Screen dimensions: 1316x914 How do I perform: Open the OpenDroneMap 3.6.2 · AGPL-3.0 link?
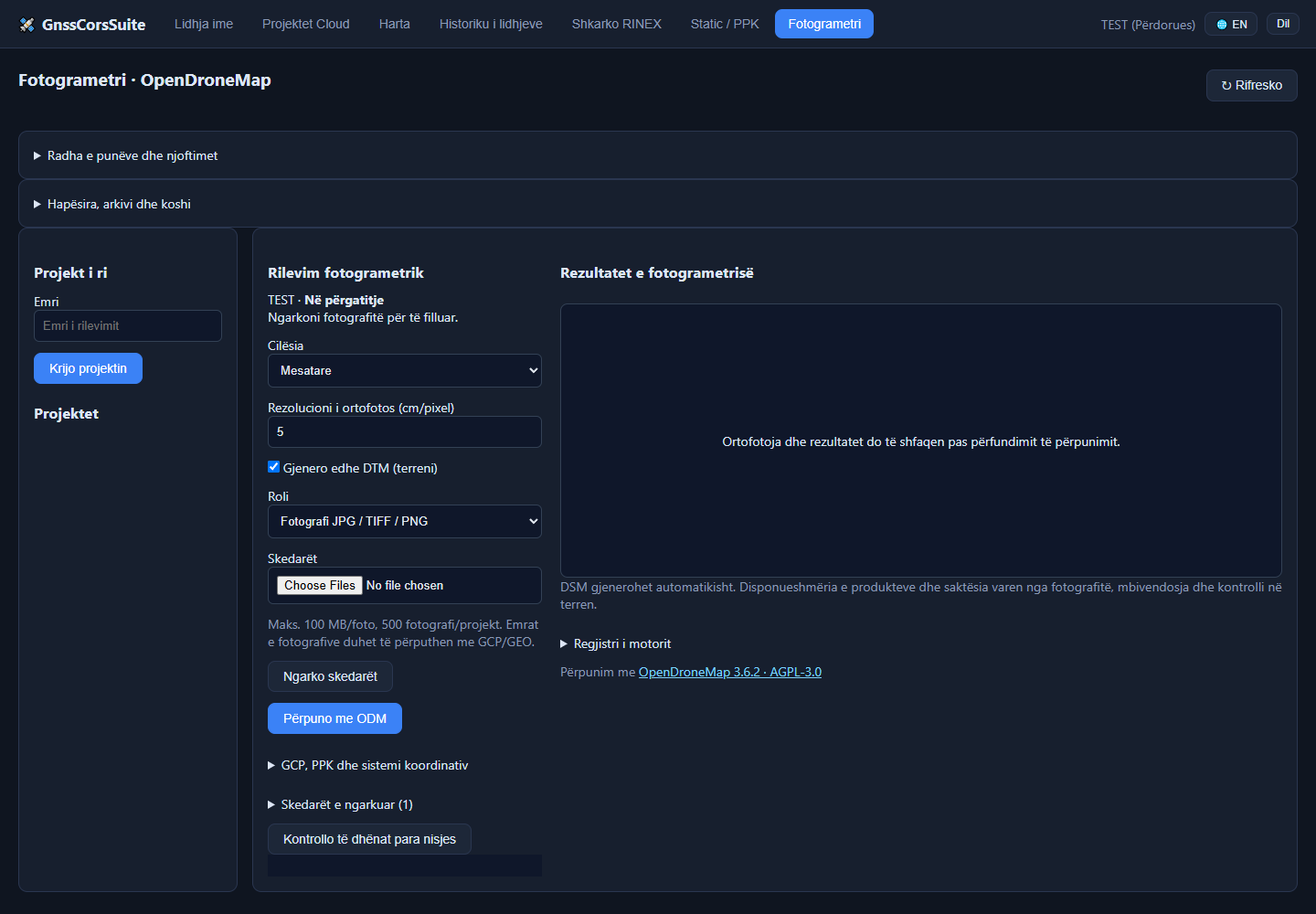730,672
